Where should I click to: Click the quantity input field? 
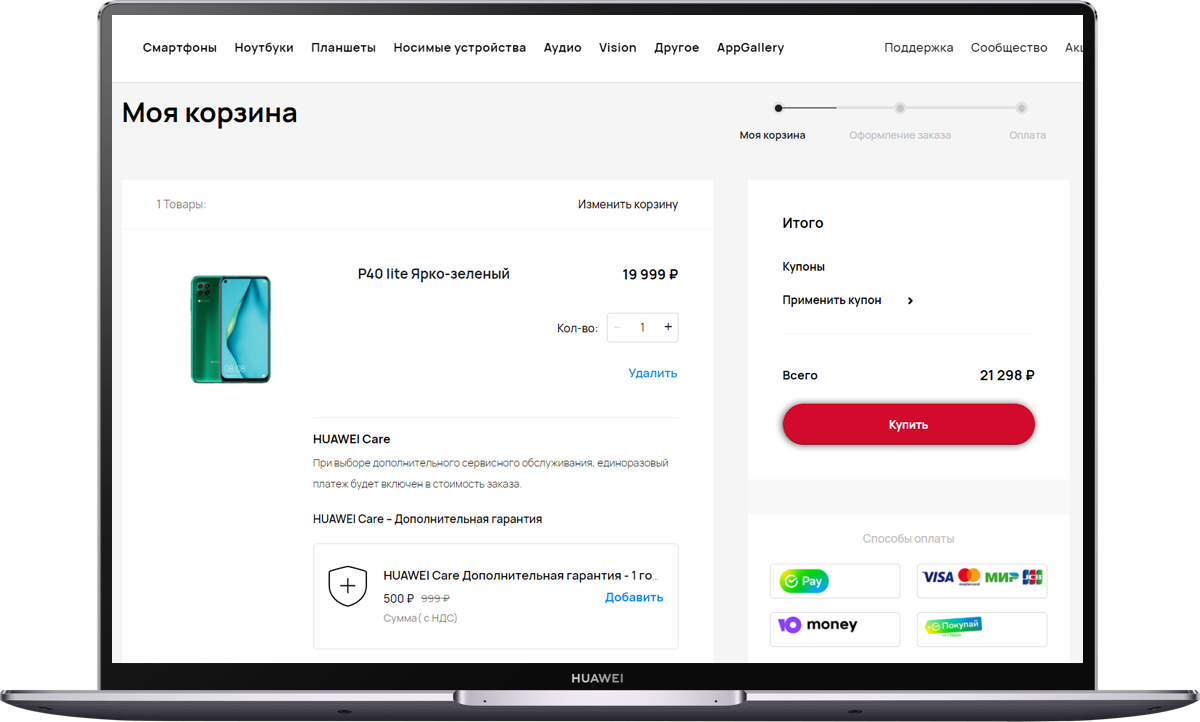tap(642, 327)
